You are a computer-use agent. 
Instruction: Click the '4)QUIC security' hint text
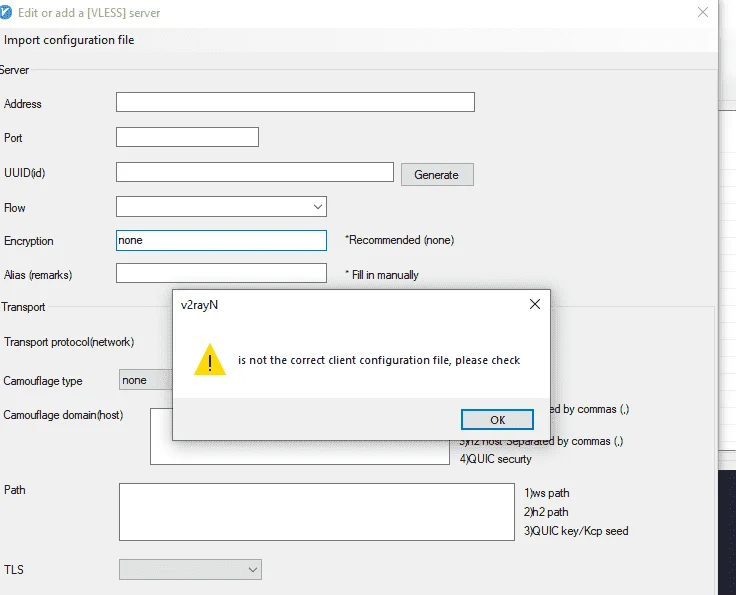495,459
